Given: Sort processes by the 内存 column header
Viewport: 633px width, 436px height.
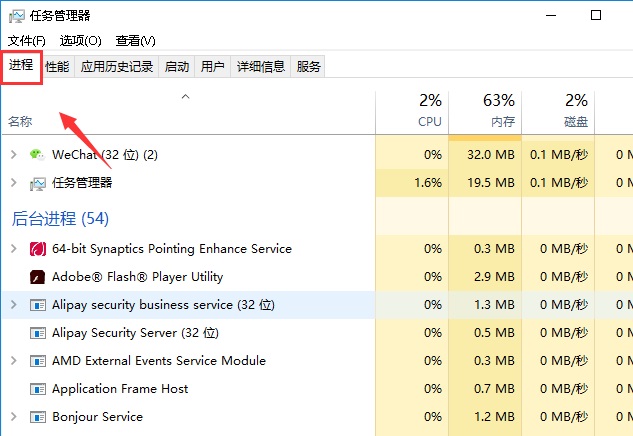Looking at the screenshot, I should 500,111.
